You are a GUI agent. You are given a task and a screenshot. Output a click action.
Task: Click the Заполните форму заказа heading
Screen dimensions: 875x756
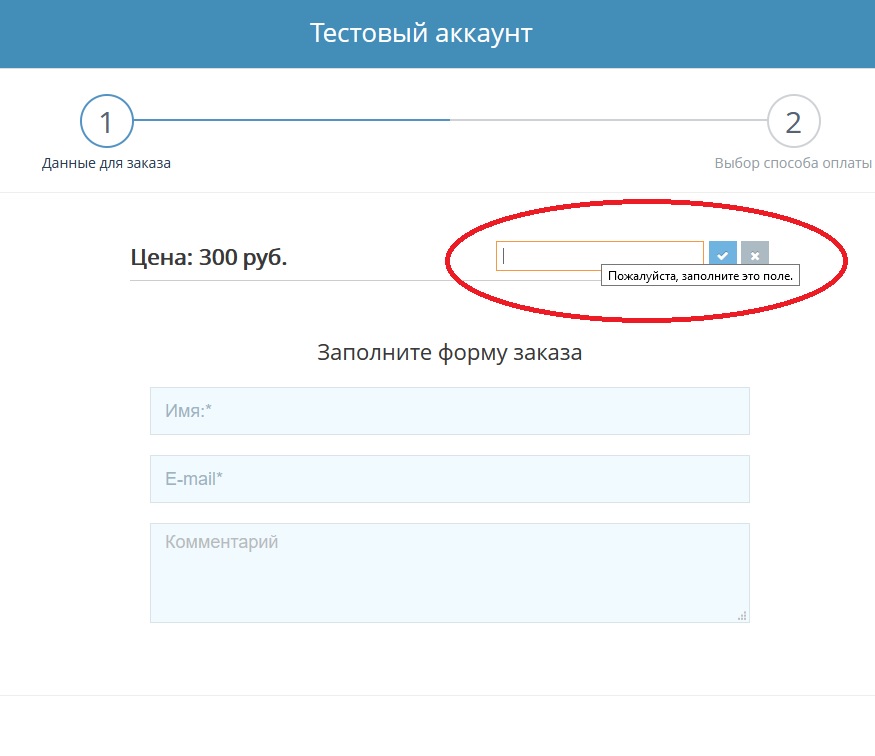450,353
